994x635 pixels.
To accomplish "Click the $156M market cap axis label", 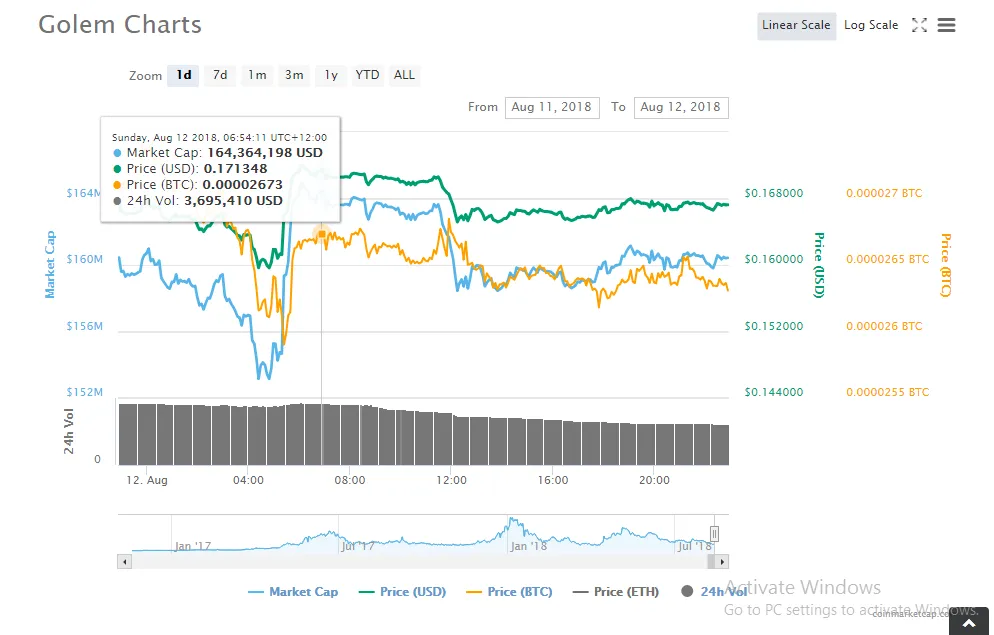I will tap(84, 326).
